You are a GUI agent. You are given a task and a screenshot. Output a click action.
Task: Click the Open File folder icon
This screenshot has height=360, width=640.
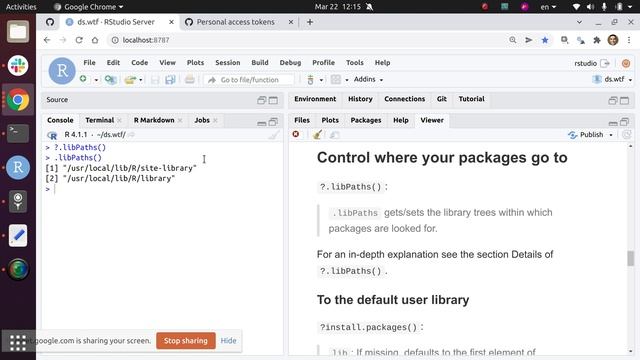[130, 80]
